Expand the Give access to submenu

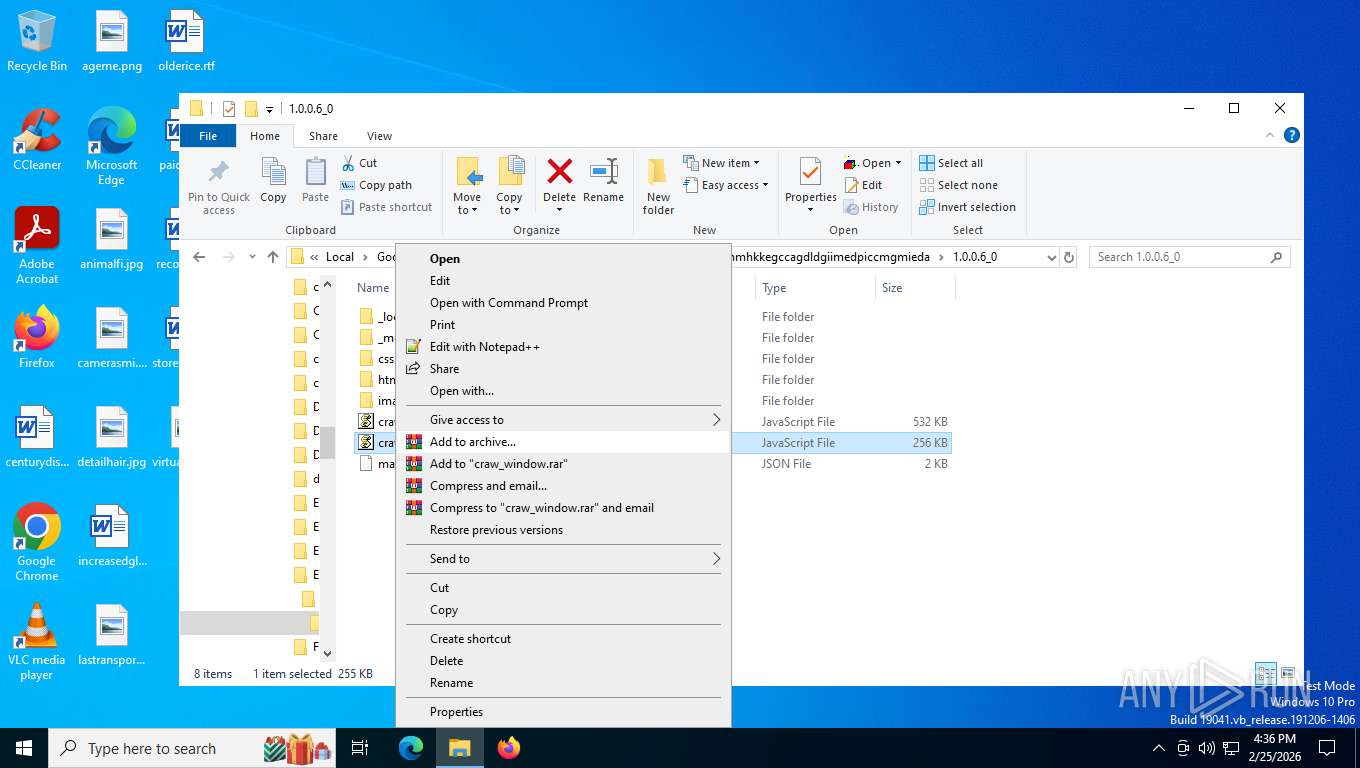pos(564,420)
